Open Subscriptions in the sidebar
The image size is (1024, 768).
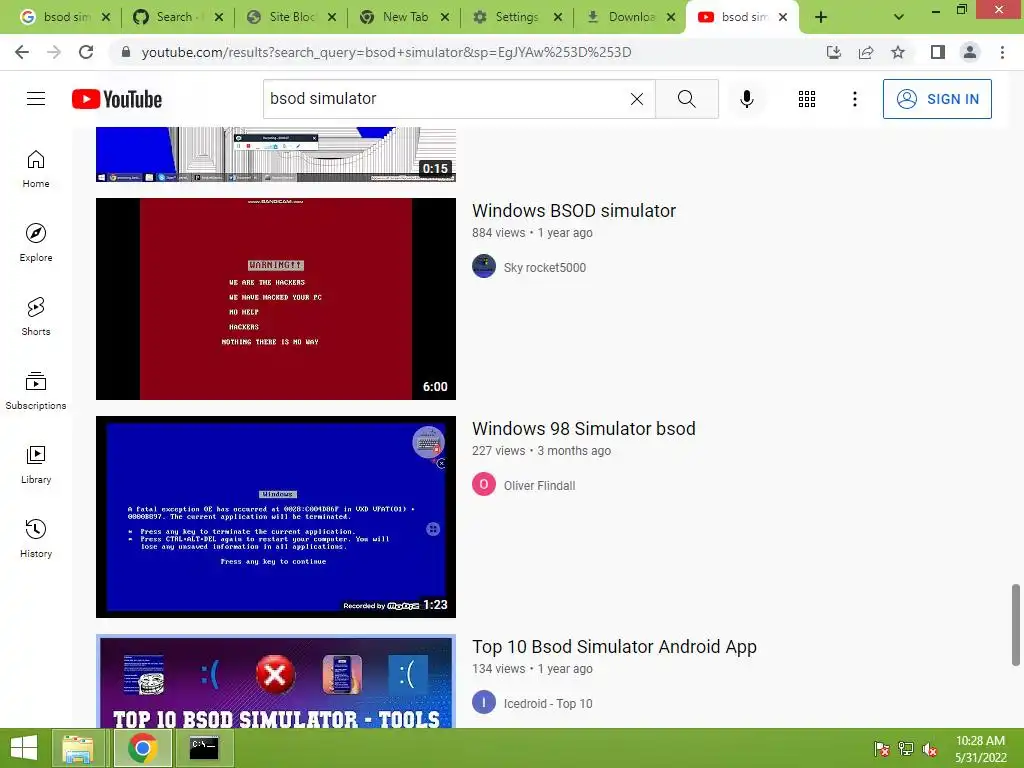click(x=36, y=391)
